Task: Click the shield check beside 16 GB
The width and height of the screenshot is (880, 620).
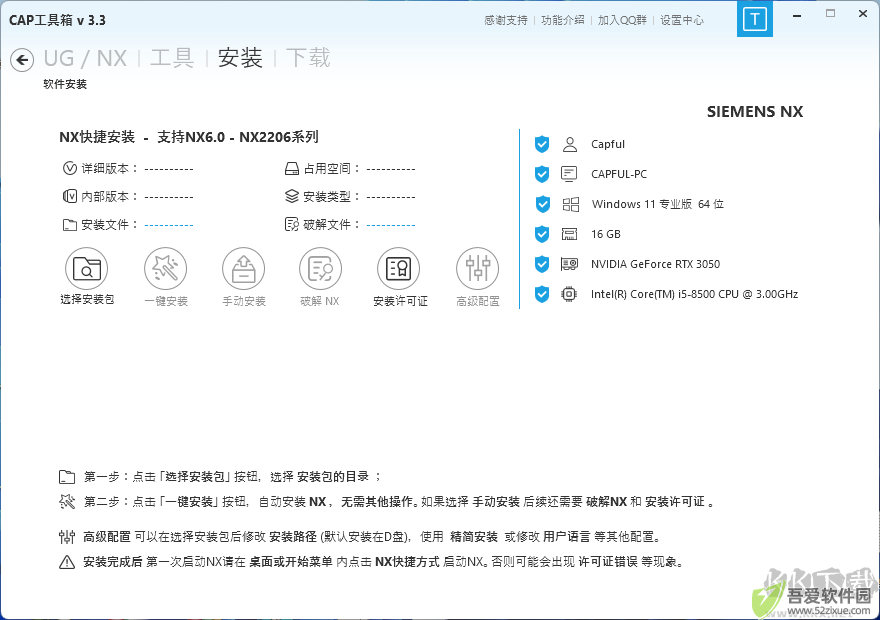Action: 542,234
